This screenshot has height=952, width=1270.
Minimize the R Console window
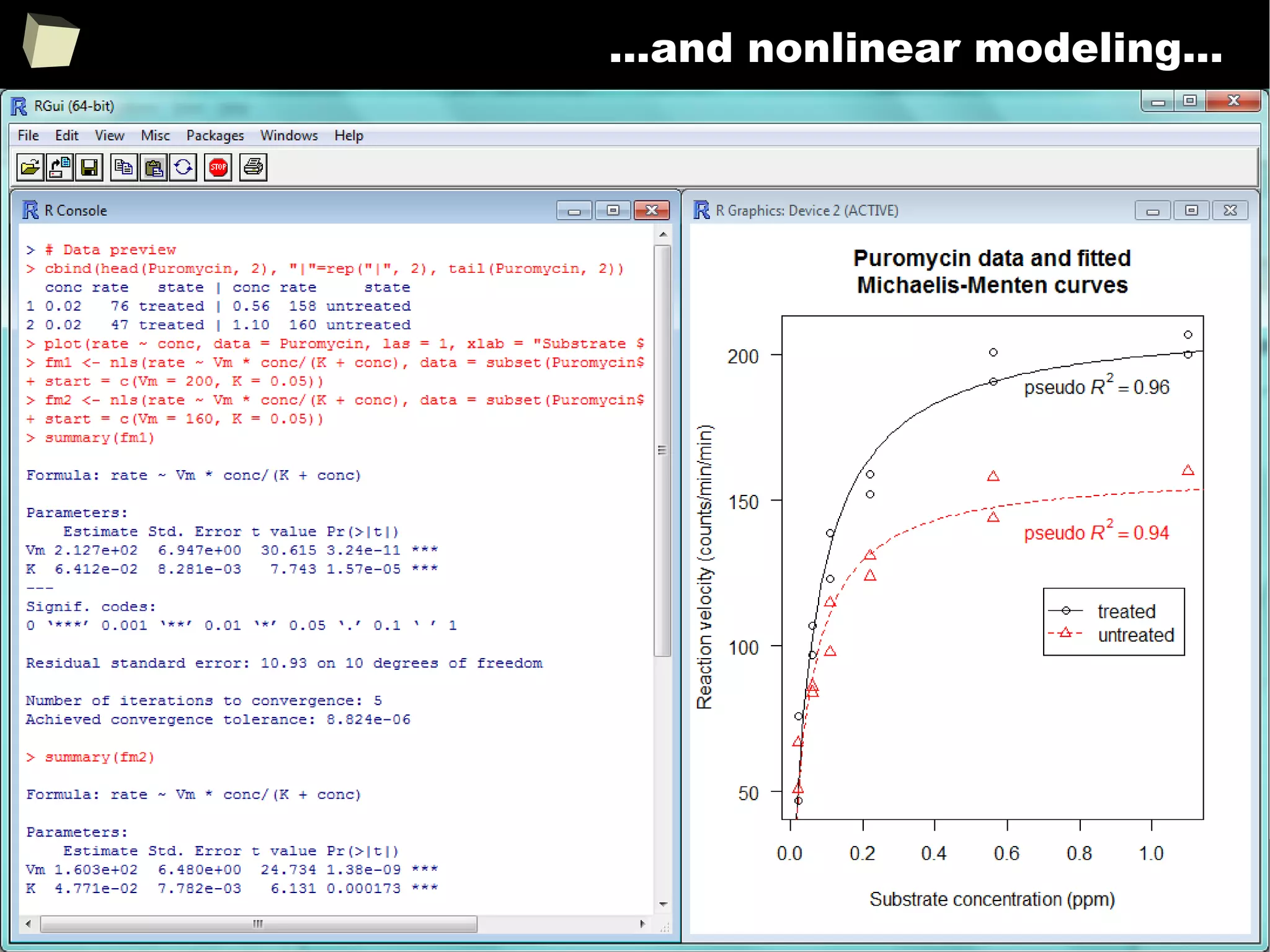click(x=574, y=211)
